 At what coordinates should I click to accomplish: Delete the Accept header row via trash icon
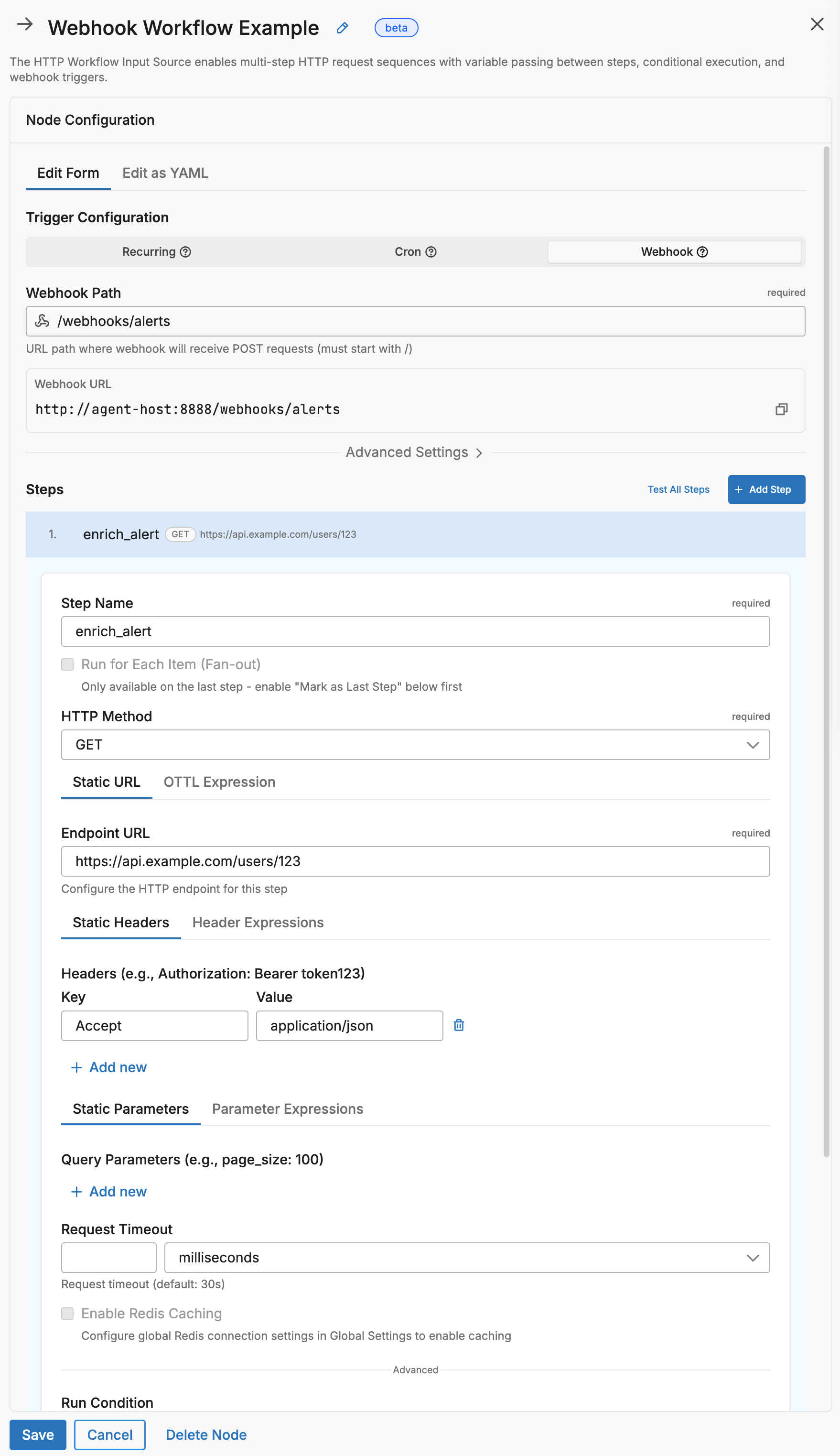tap(459, 1025)
